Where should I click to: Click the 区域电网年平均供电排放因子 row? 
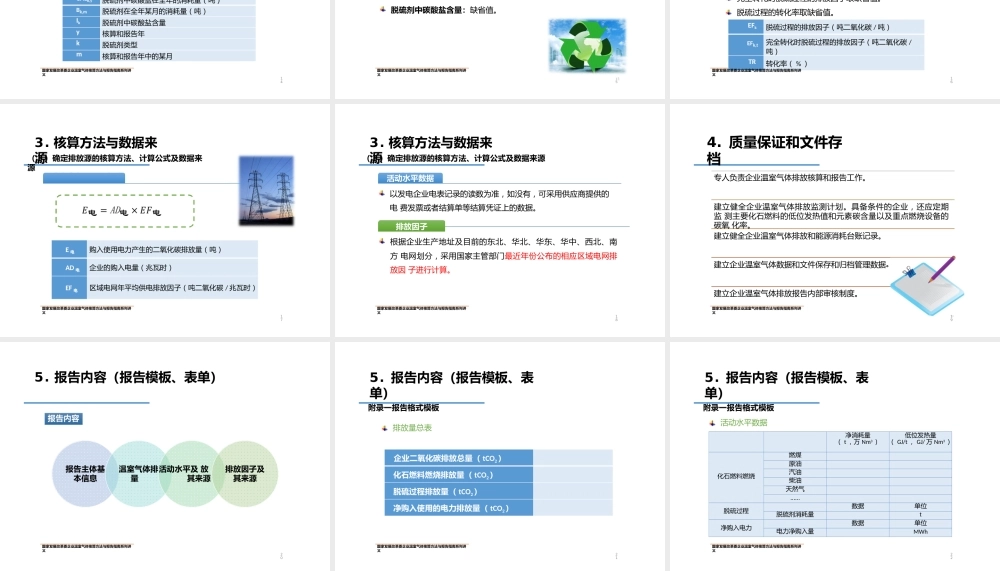[x=155, y=288]
